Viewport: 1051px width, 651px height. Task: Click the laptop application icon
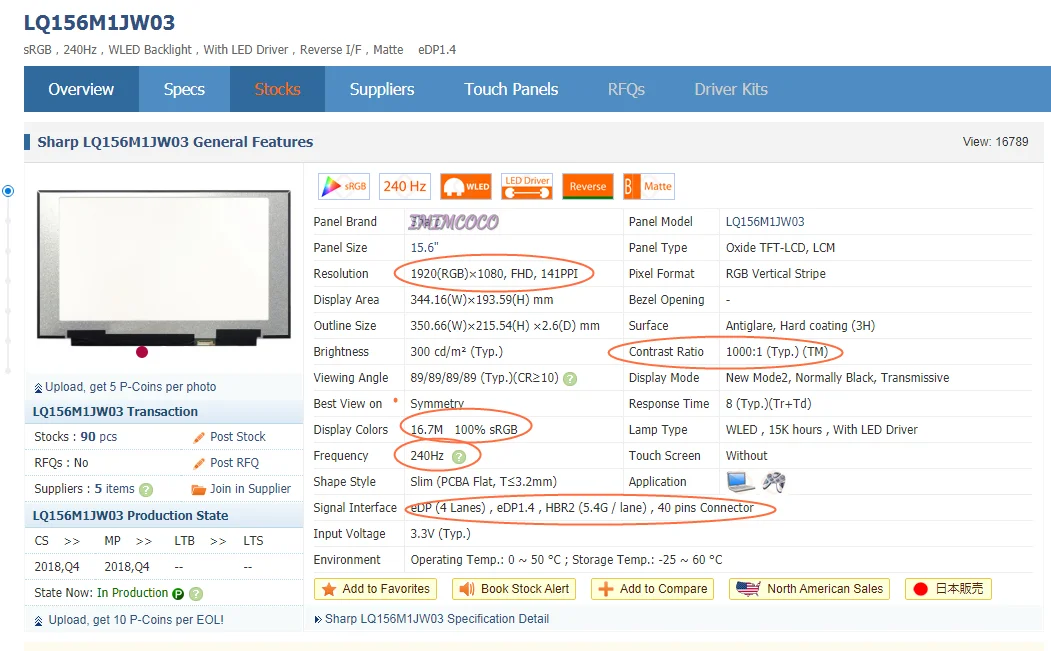coord(741,481)
